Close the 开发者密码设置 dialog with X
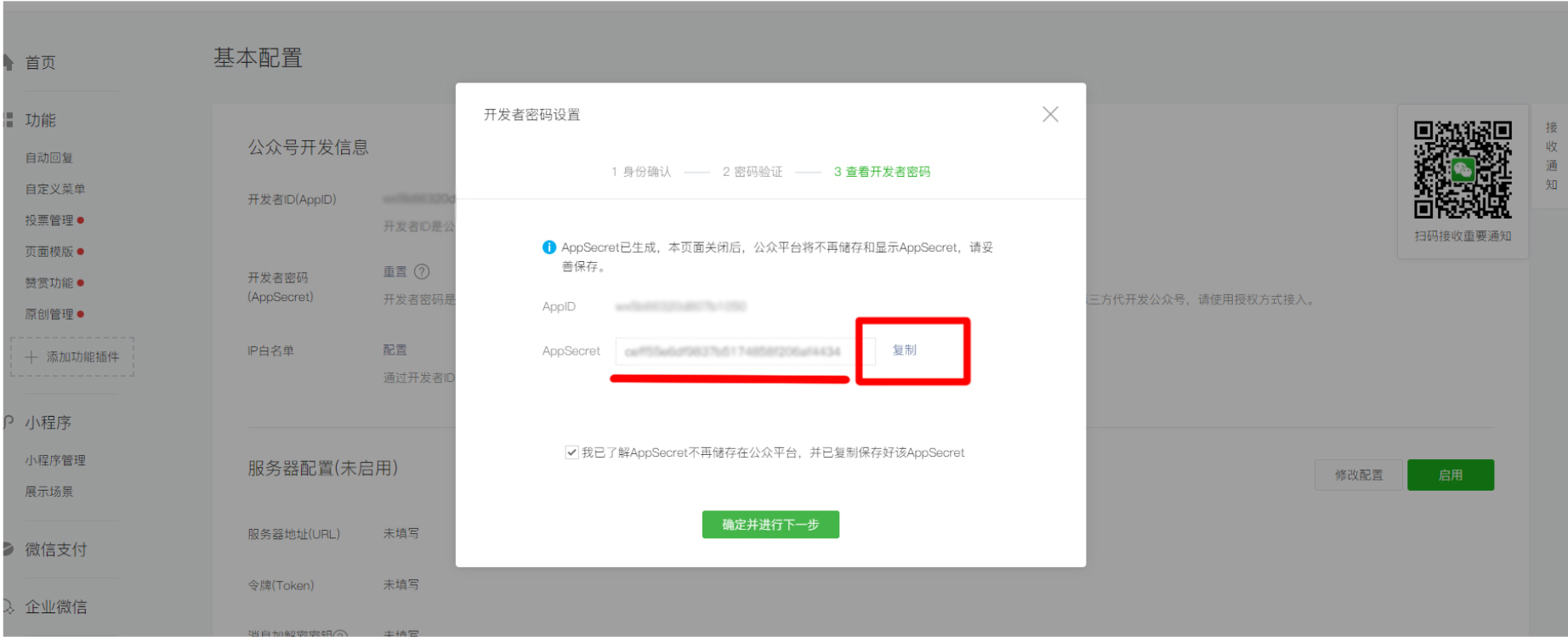 [1050, 114]
